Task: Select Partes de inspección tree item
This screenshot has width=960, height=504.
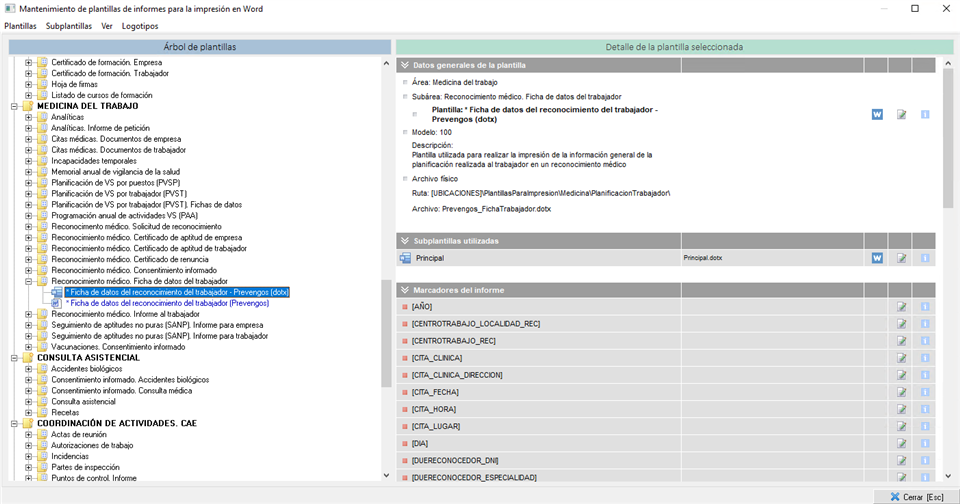Action: [85, 467]
